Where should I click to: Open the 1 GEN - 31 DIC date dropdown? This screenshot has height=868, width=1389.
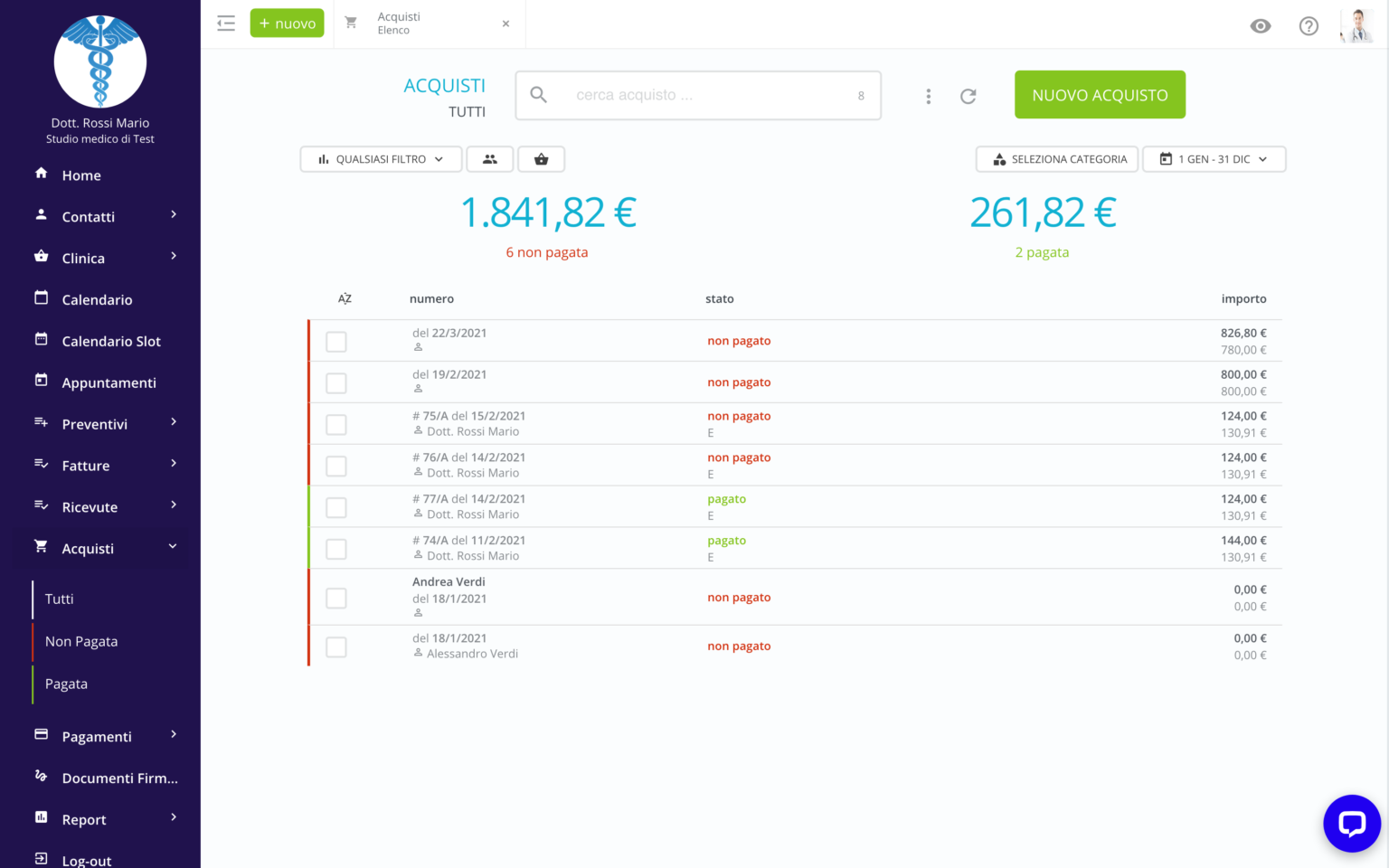pos(1214,158)
